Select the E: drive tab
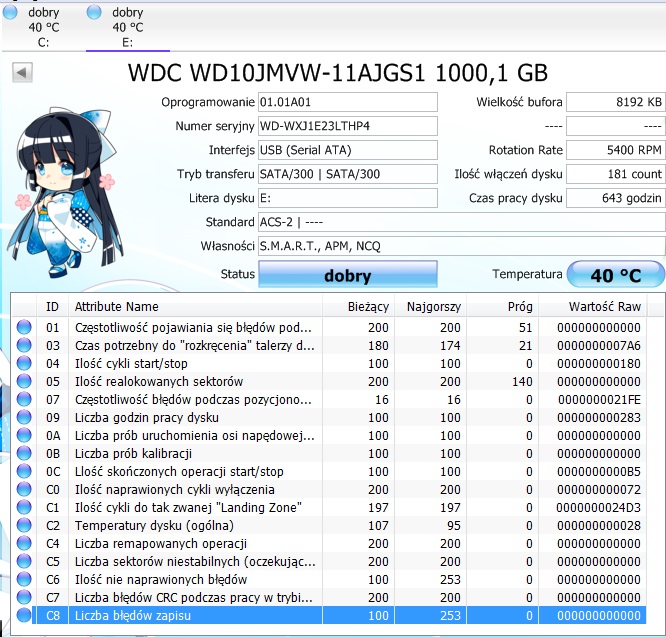 click(127, 27)
